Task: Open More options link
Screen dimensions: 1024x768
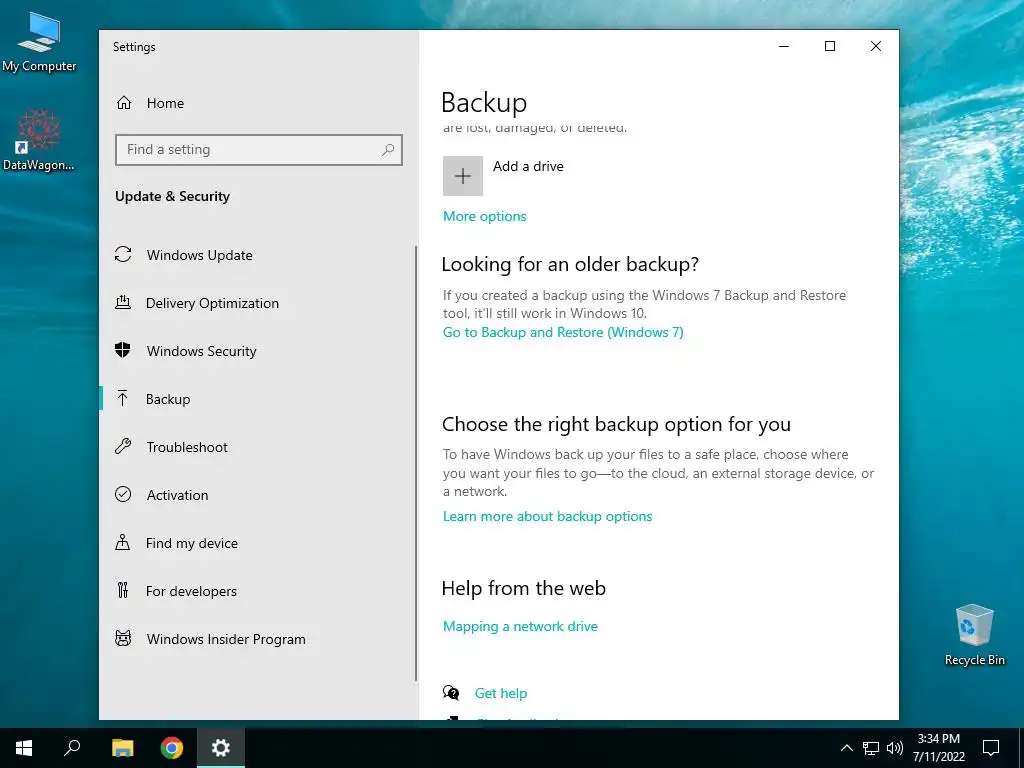Action: (485, 216)
